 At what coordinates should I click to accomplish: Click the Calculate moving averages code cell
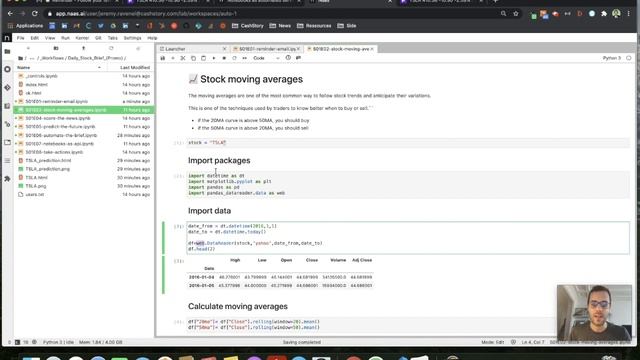coord(408,324)
